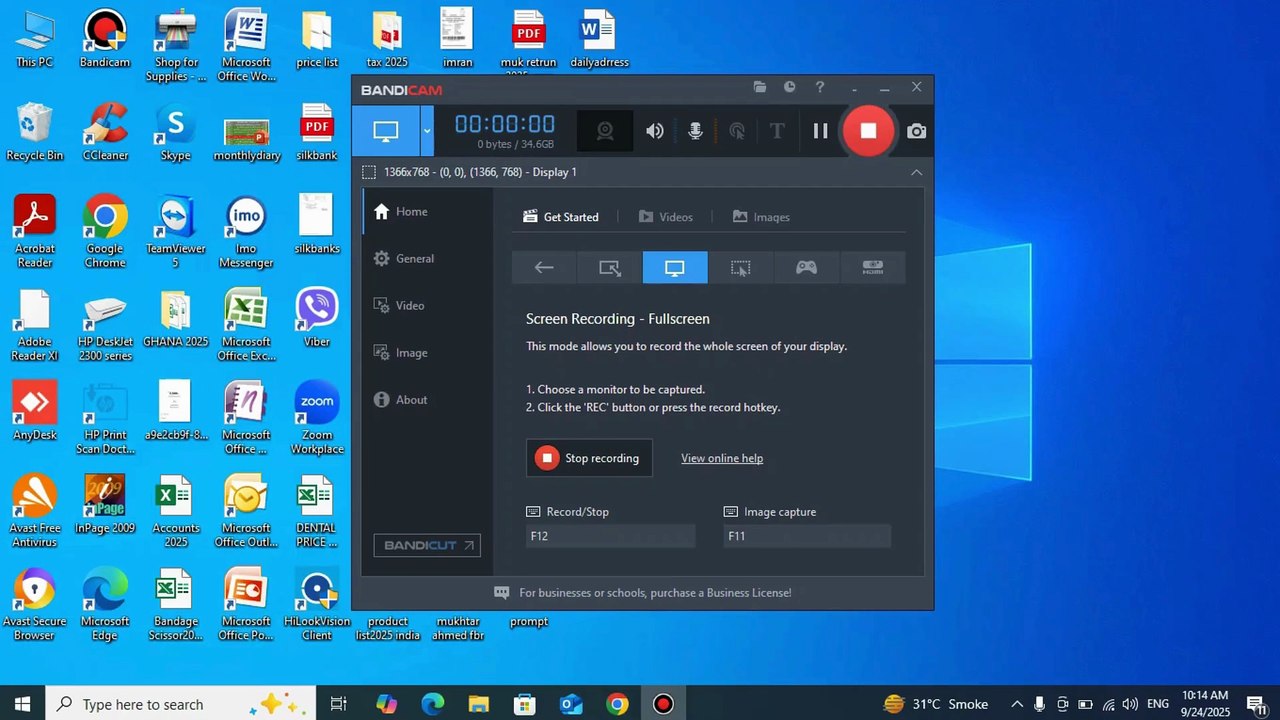Viewport: 1280px width, 720px height.
Task: Open File Explorer from the taskbar
Action: click(x=479, y=704)
